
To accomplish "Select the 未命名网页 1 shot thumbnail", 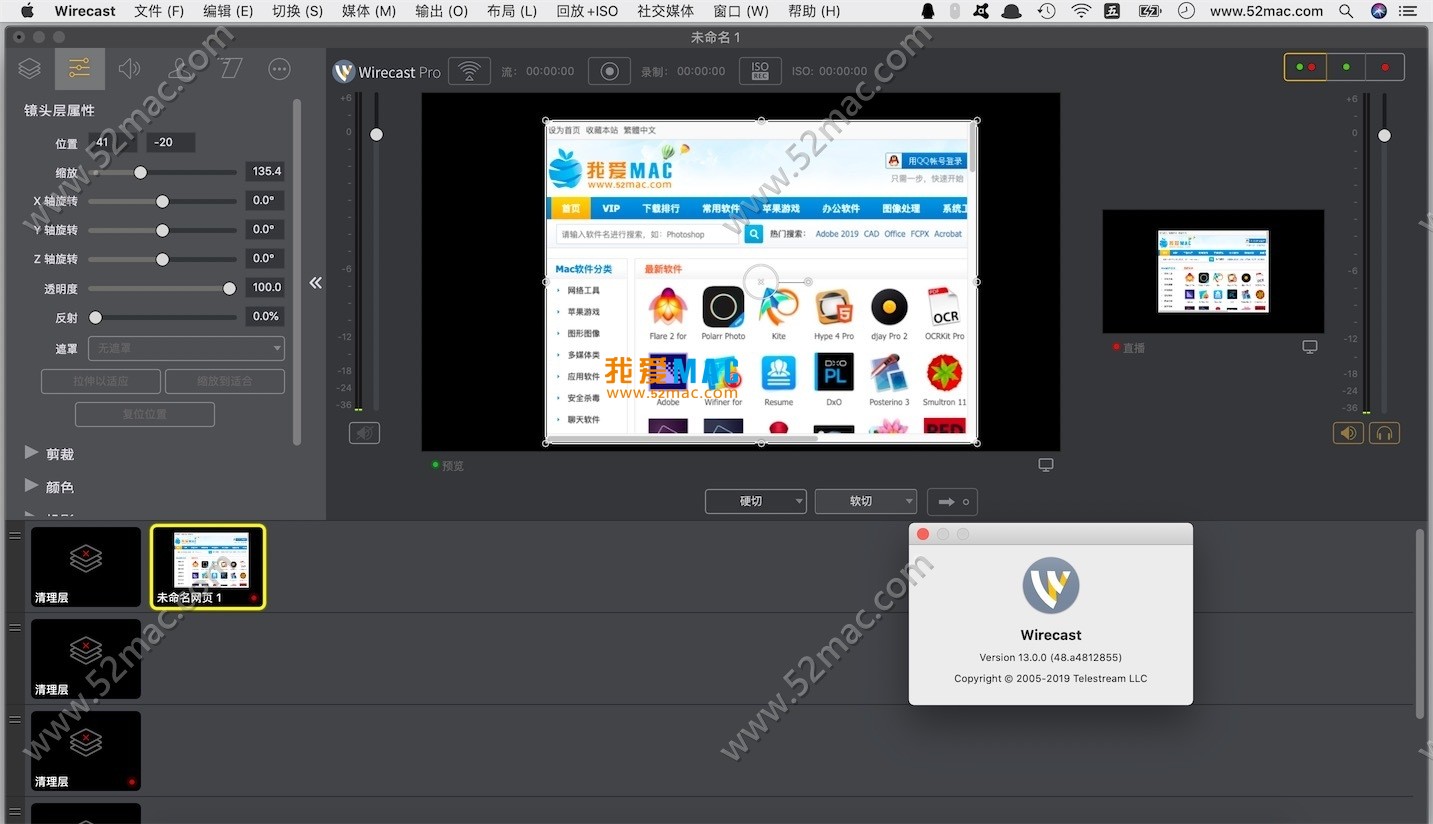I will point(208,567).
